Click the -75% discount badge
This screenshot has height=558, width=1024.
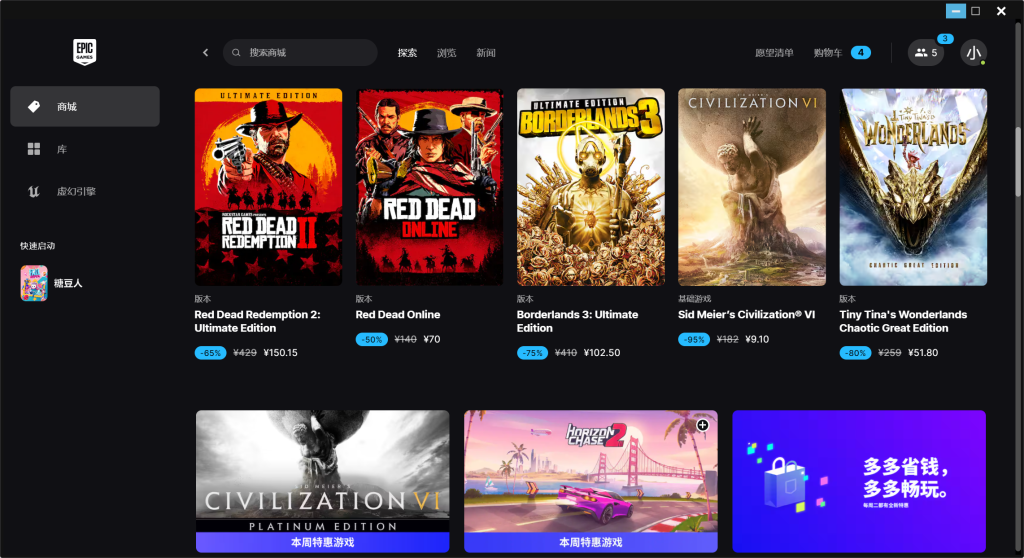[532, 353]
